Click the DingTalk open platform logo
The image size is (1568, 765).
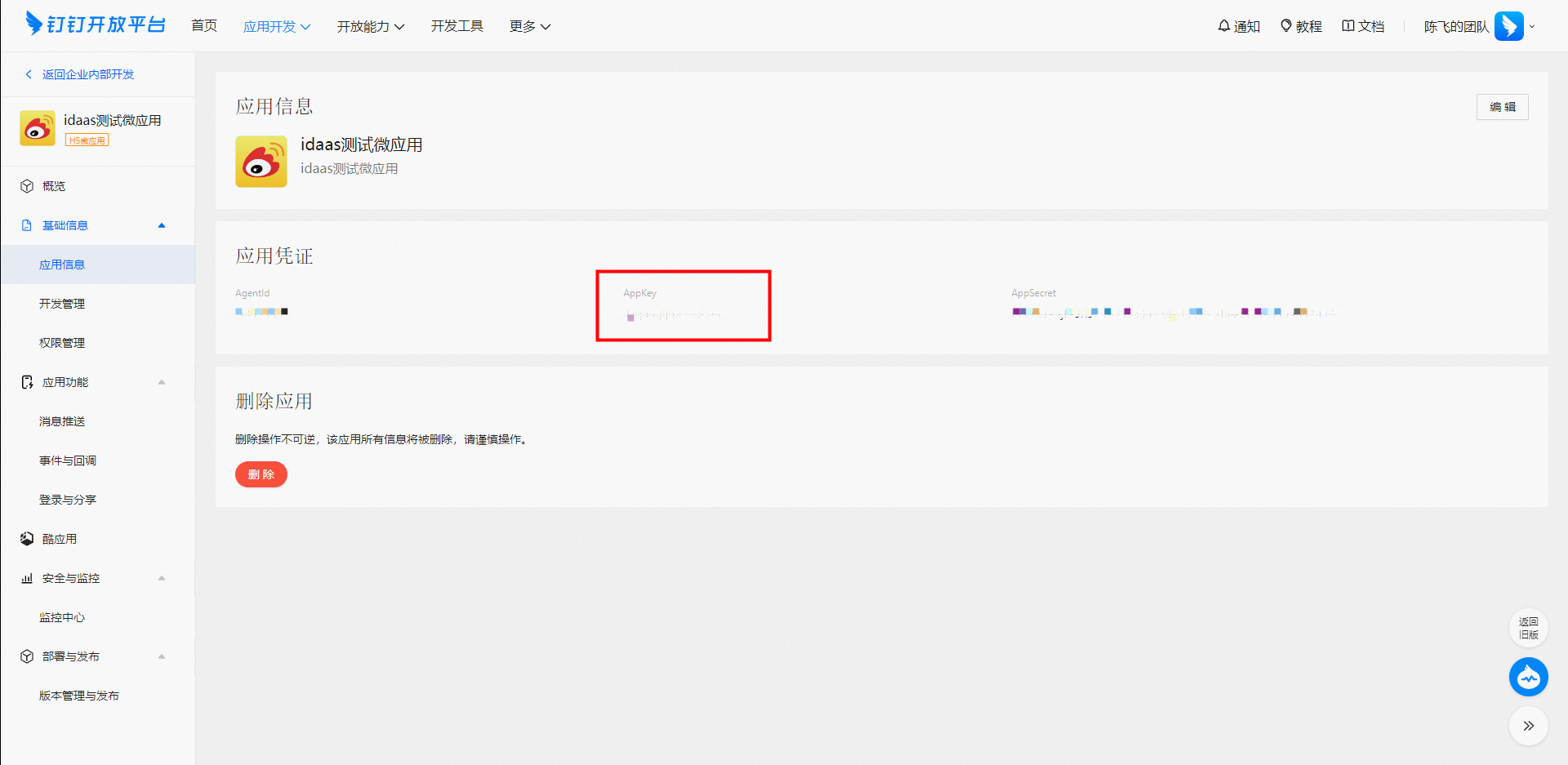coord(96,24)
